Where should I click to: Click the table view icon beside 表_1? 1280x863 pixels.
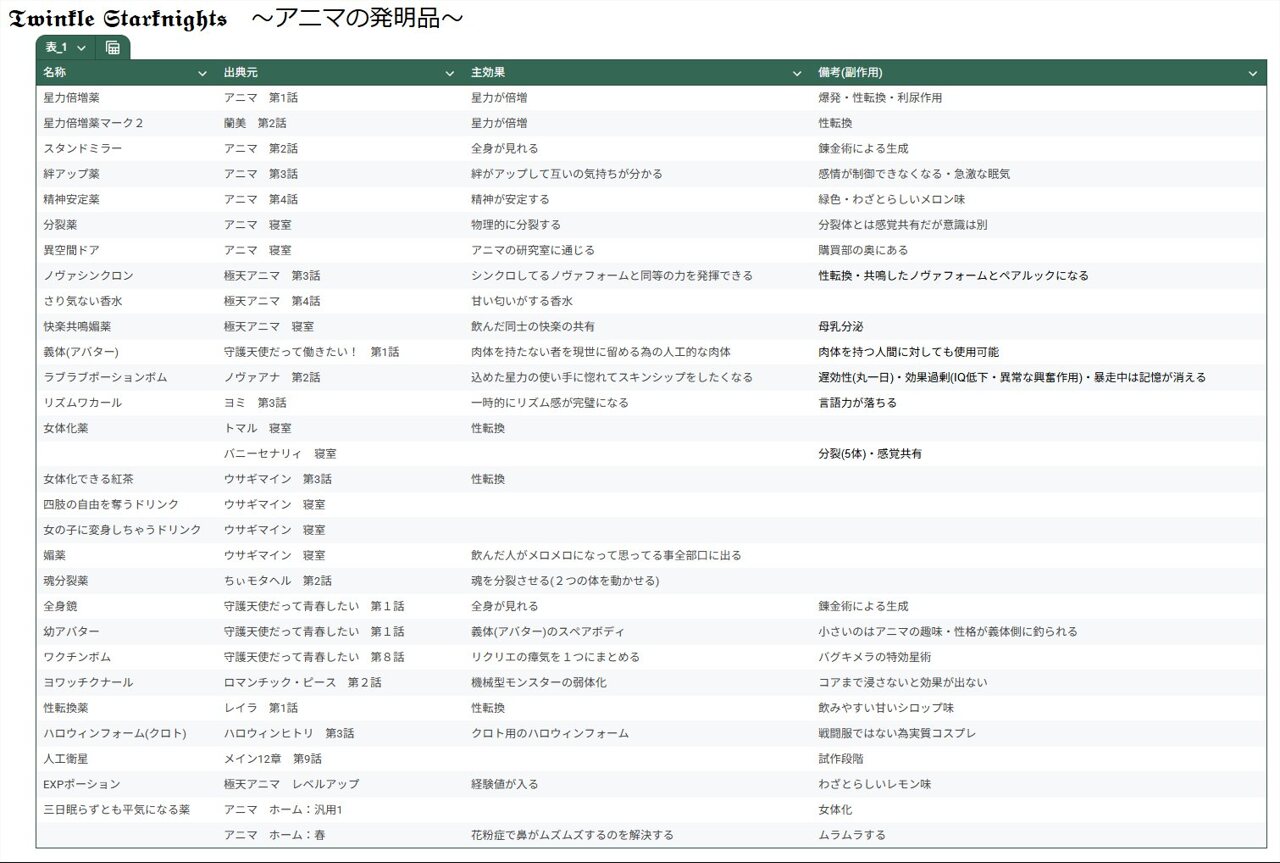coord(113,48)
